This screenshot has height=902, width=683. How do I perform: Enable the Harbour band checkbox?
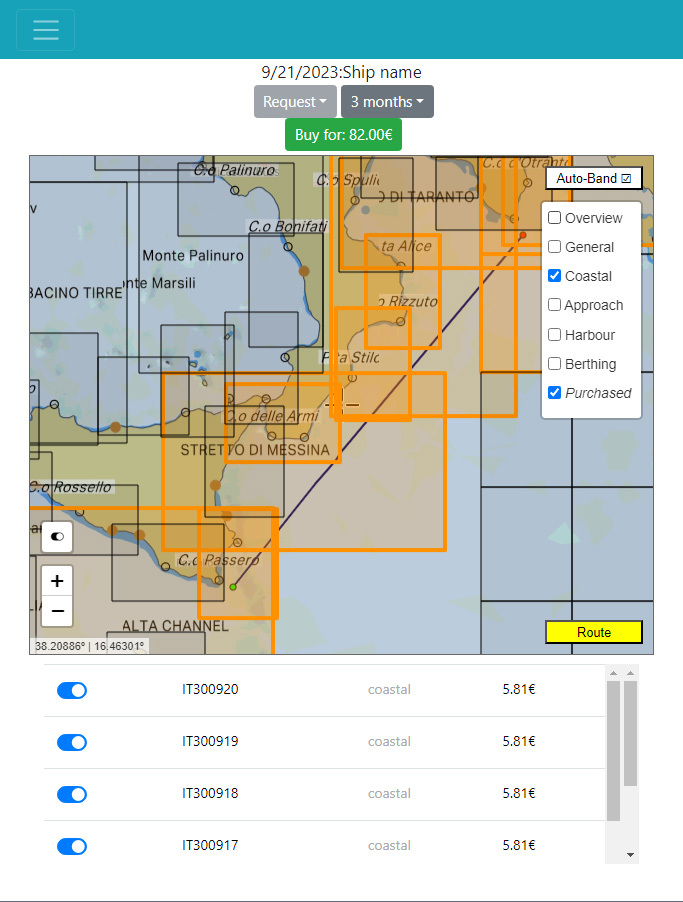[554, 334]
